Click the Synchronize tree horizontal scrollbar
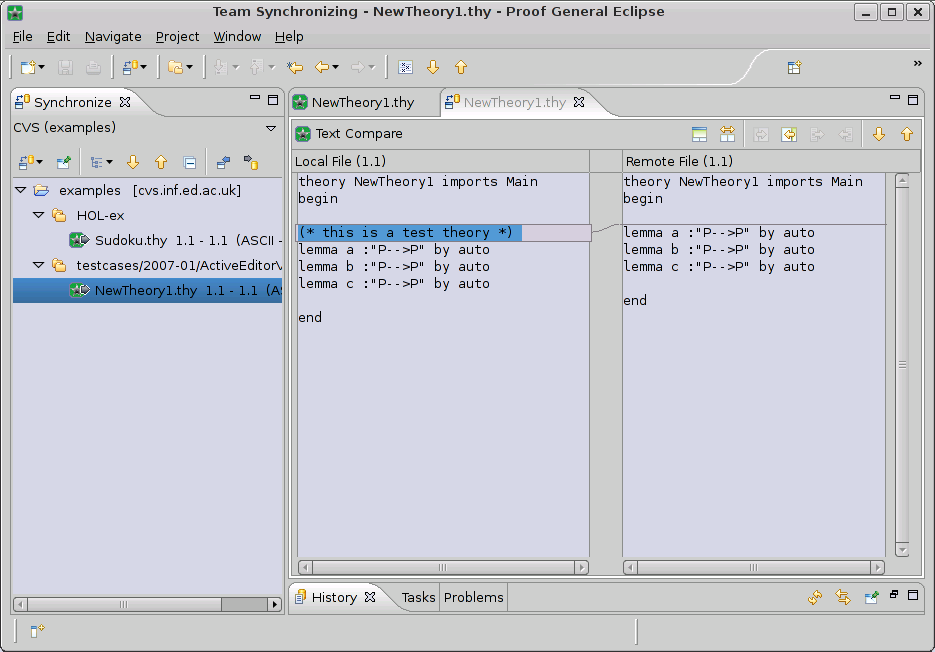935x652 pixels. [147, 604]
